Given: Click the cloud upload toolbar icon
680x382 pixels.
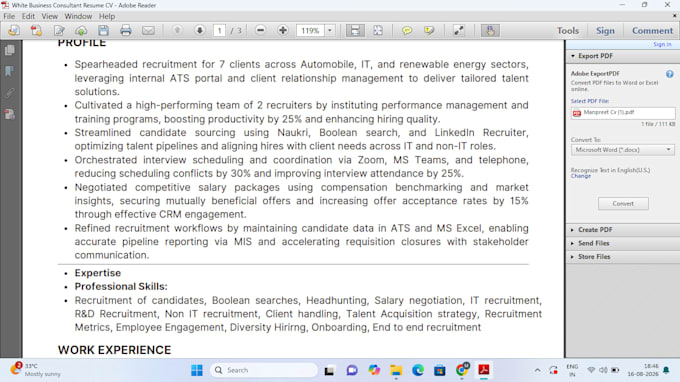Looking at the screenshot, I should (x=81, y=30).
